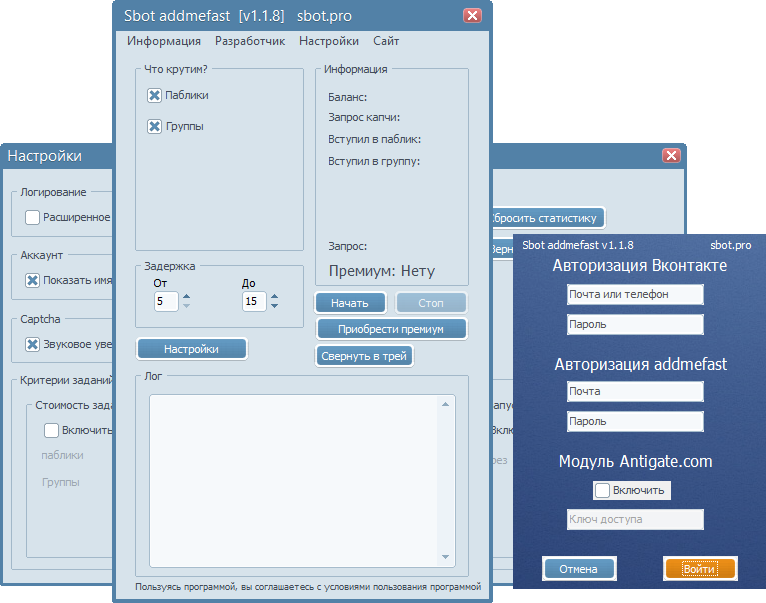This screenshot has width=766, height=603.
Task: Click the Вступил в паблик: label
Action: pyautogui.click(x=374, y=139)
